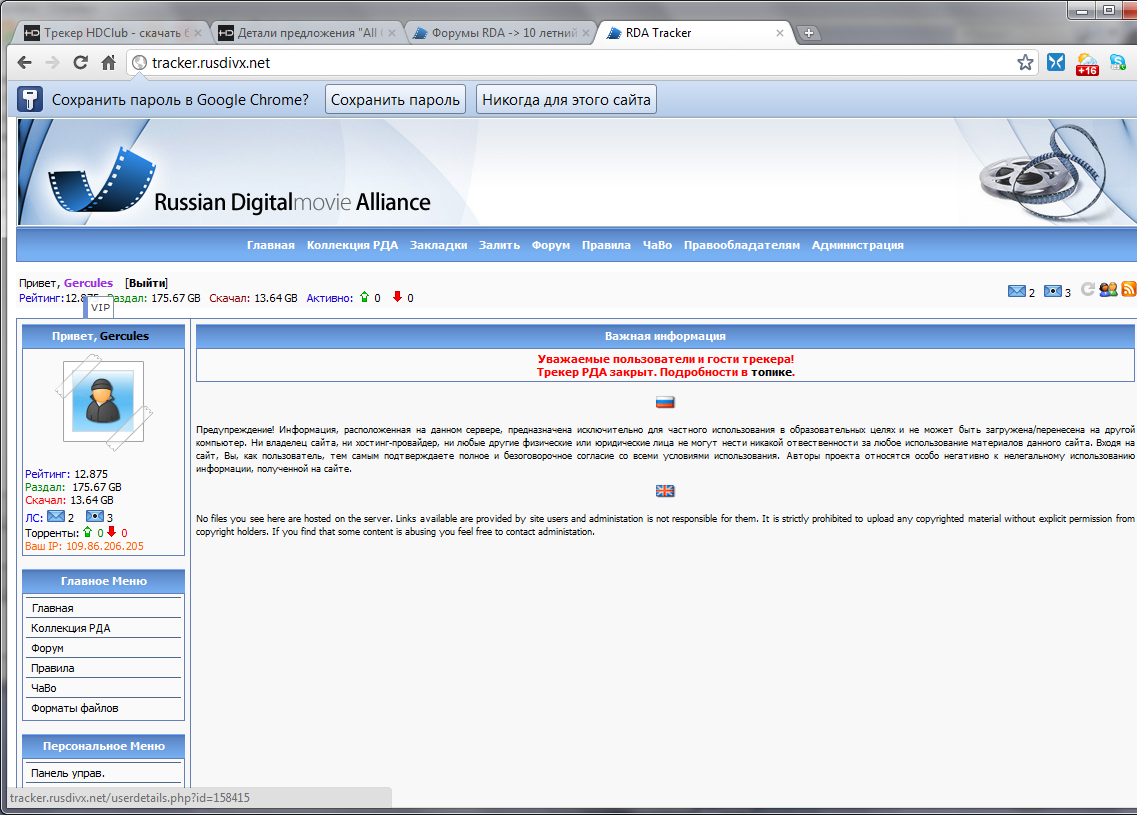Select Коллекция РДА in sidebar menu
Image resolution: width=1137 pixels, height=815 pixels.
coord(104,628)
